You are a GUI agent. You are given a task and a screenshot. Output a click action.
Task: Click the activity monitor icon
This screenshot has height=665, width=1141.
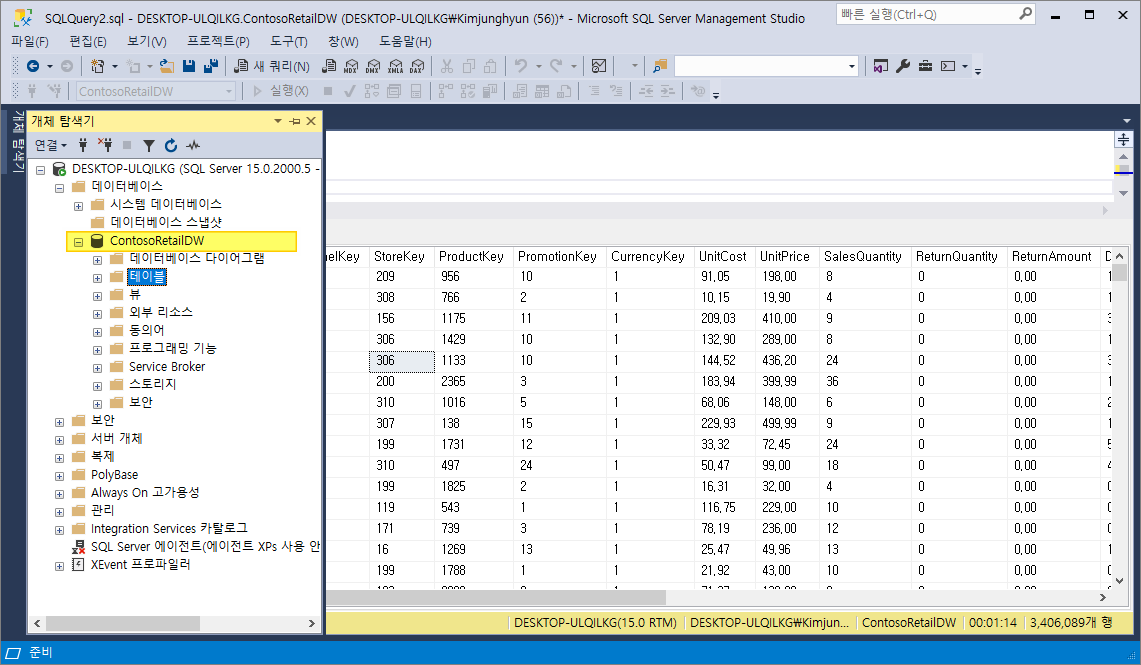click(599, 66)
